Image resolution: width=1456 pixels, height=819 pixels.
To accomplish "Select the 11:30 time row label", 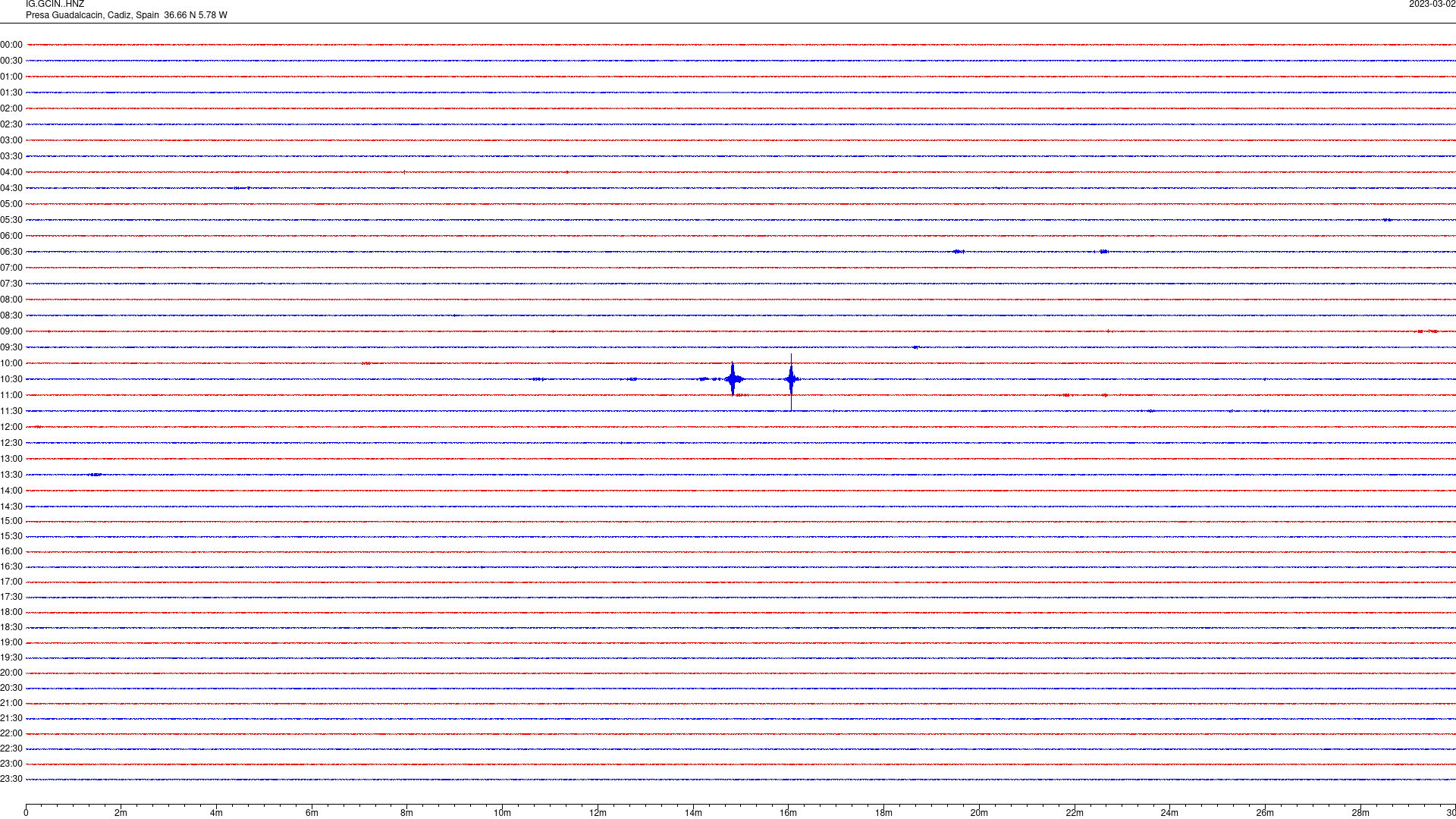I will click(x=11, y=411).
